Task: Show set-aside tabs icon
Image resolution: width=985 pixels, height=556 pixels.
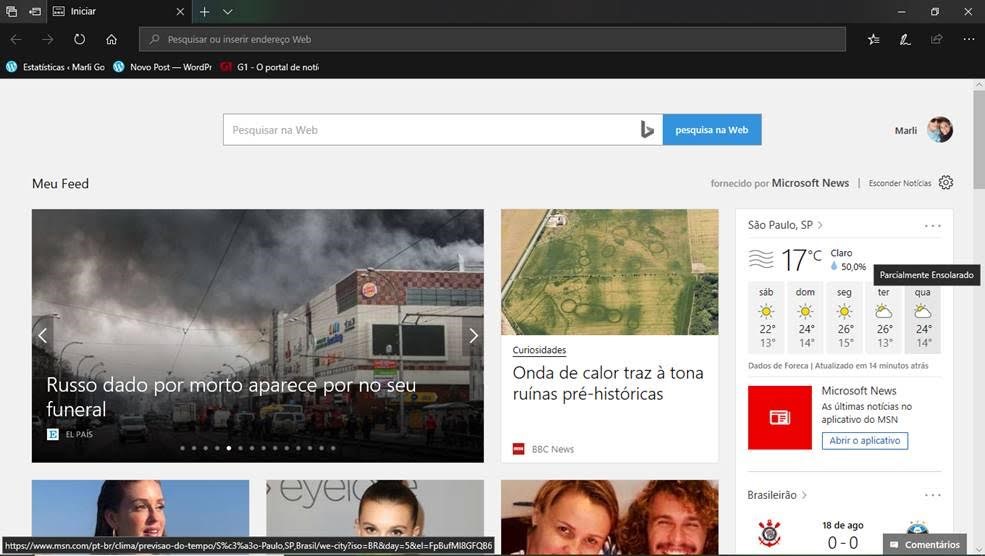Action: tap(12, 11)
